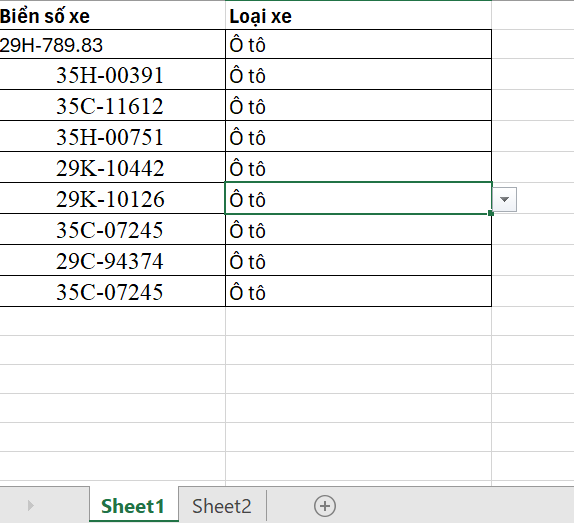Select cell containing 29C-94374
Viewport: 574px width, 523px height.
(x=112, y=260)
